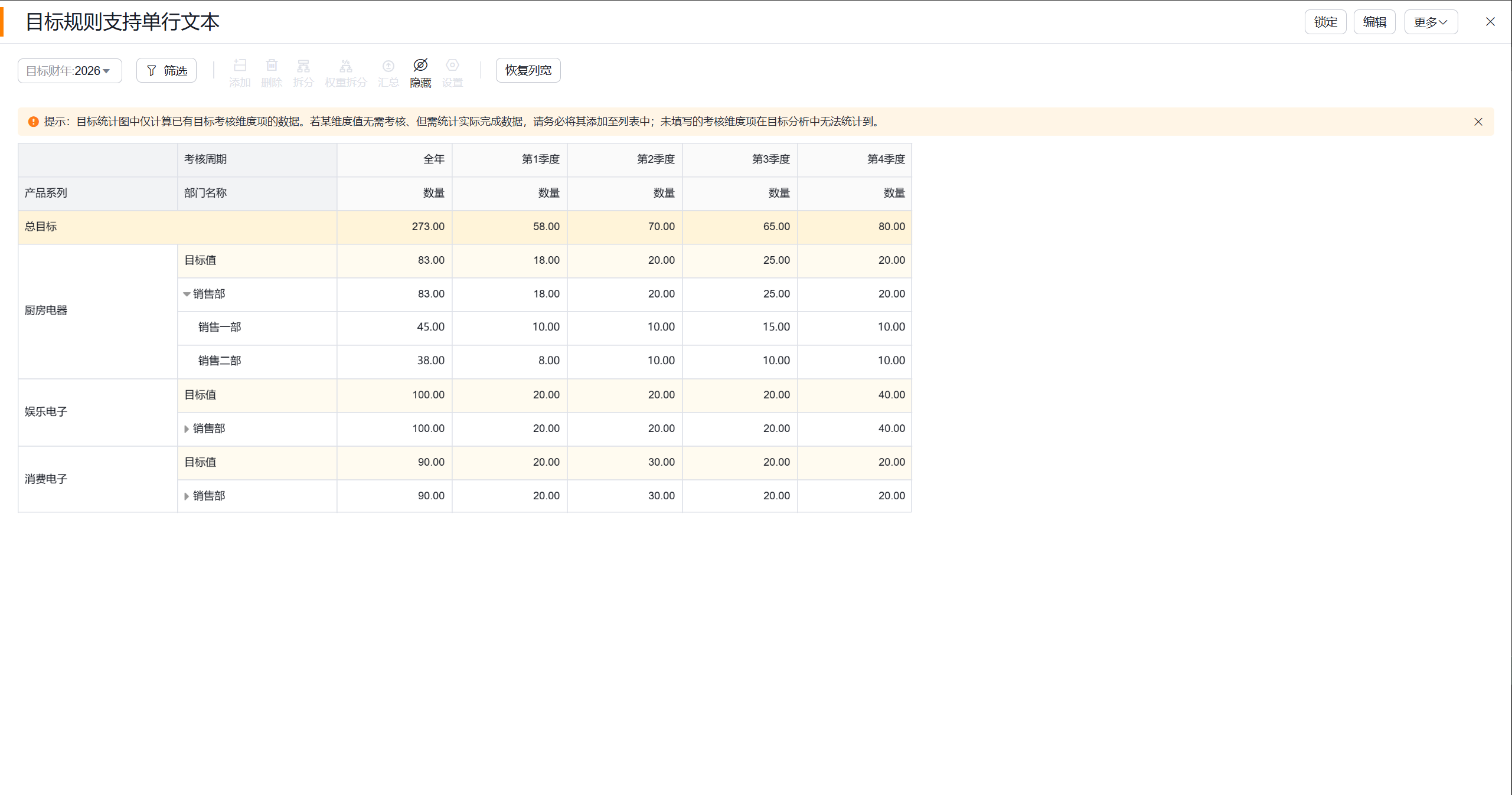This screenshot has width=1512, height=795.
Task: Click the 添加 (add) toolbar icon
Action: click(240, 66)
